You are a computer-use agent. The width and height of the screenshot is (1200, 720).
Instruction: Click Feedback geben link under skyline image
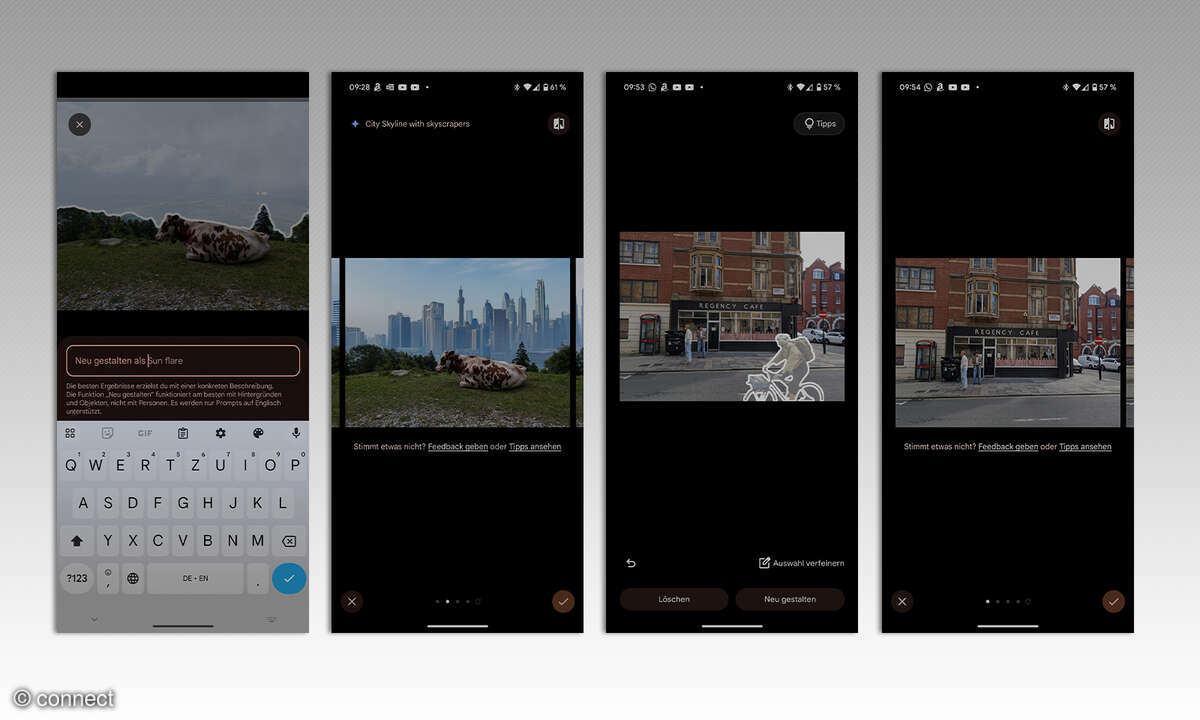[x=457, y=447]
